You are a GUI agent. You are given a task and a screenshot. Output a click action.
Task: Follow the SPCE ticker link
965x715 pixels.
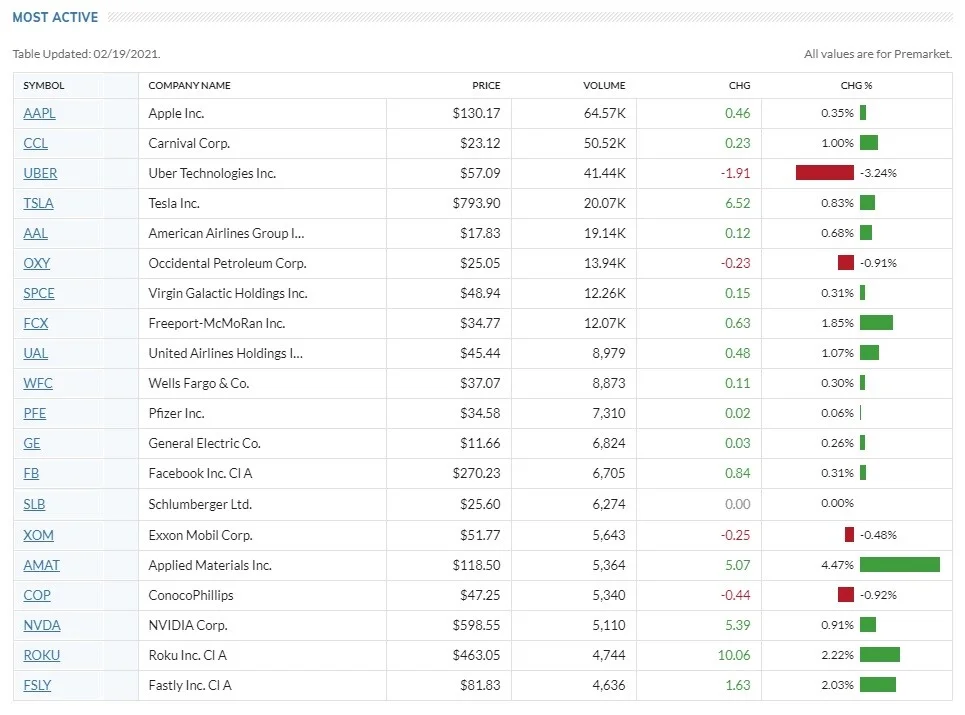(x=39, y=294)
